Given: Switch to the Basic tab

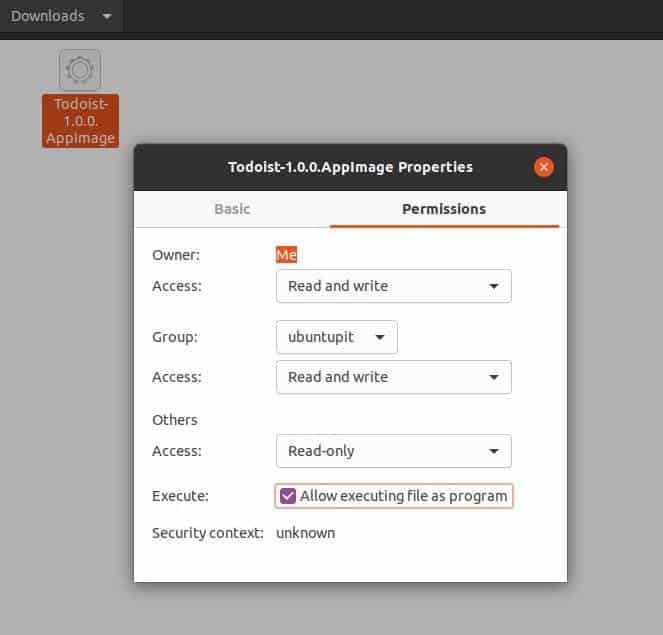Looking at the screenshot, I should [x=232, y=209].
